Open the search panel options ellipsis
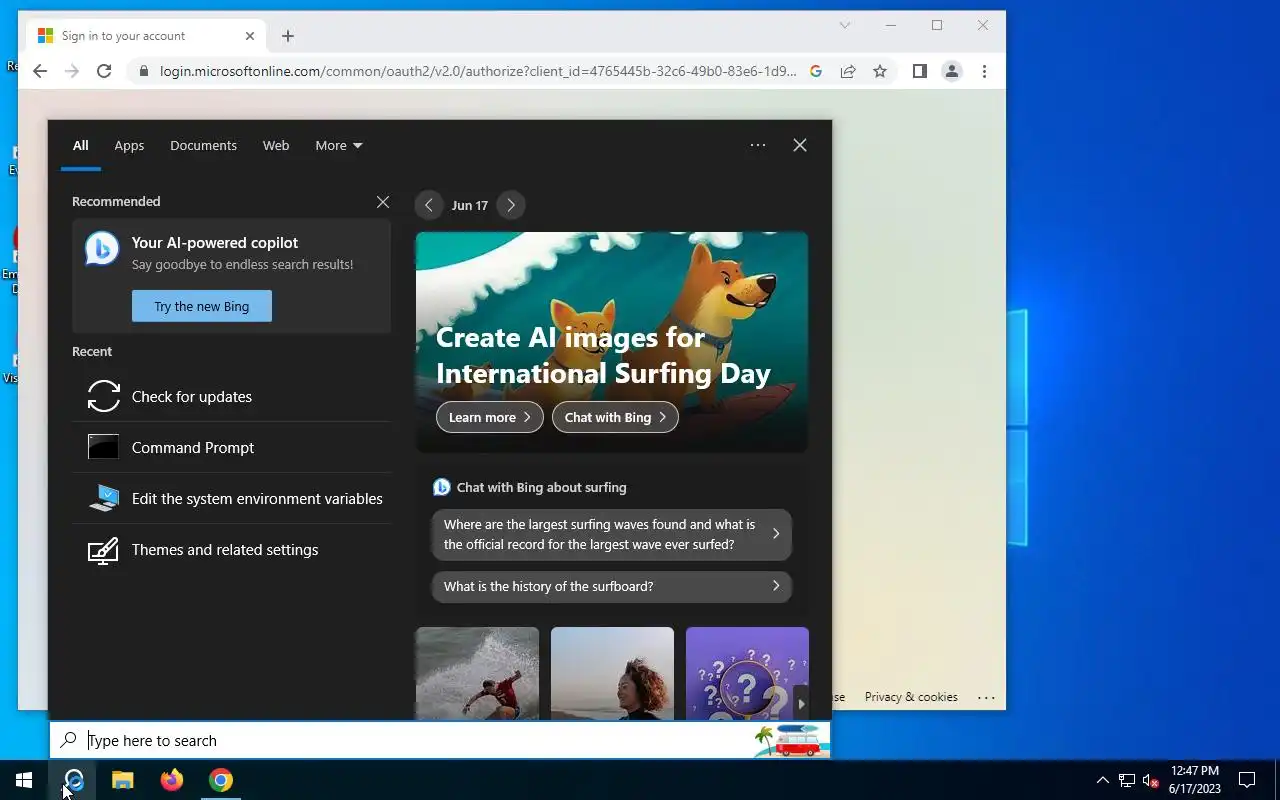The image size is (1280, 800). (x=758, y=145)
